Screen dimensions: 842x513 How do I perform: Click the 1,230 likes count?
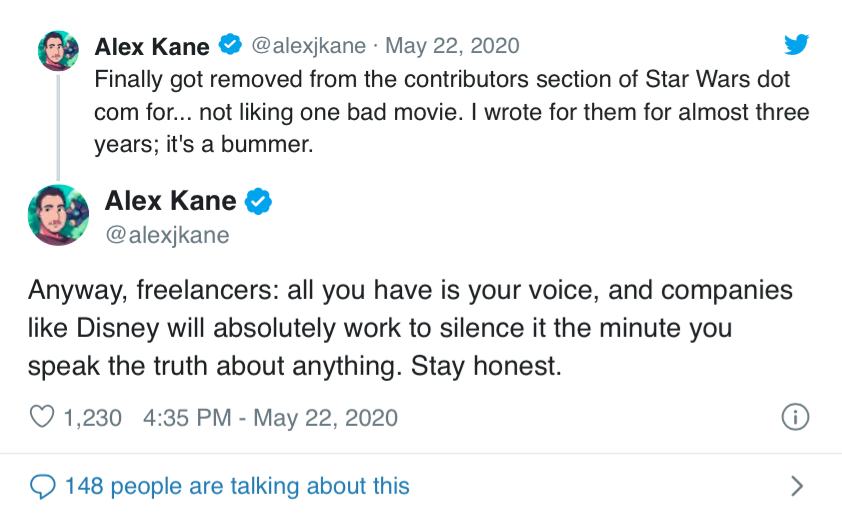pyautogui.click(x=92, y=417)
